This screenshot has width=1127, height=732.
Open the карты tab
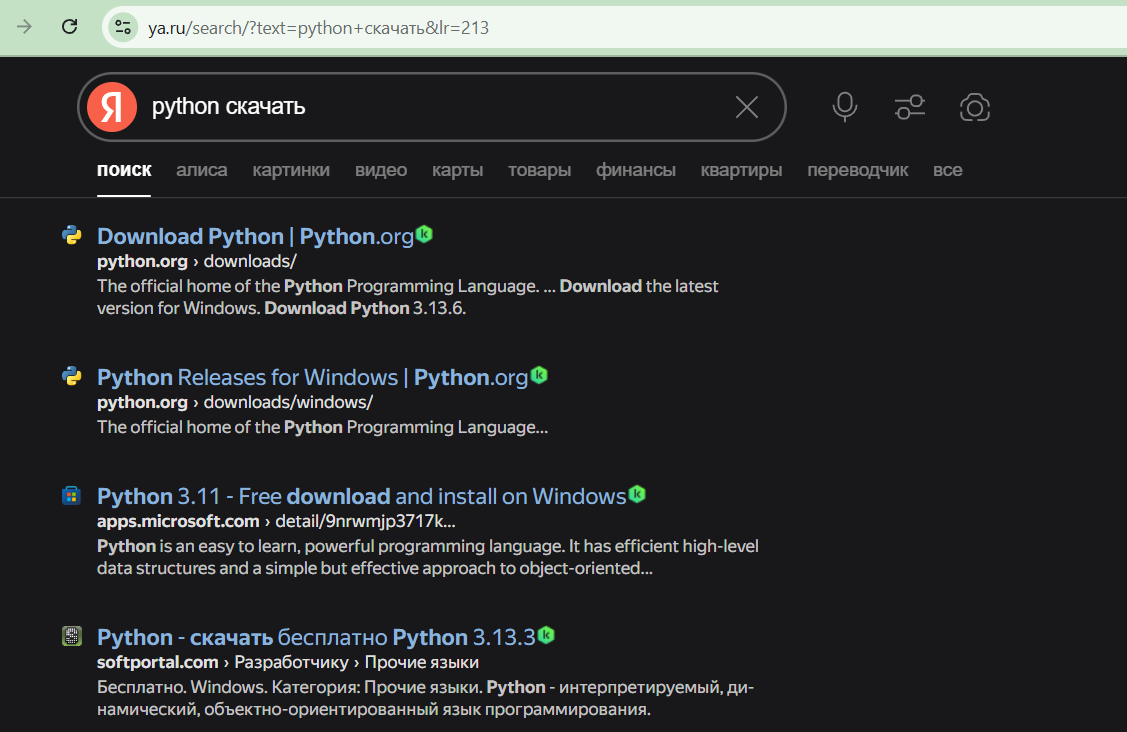pos(458,170)
